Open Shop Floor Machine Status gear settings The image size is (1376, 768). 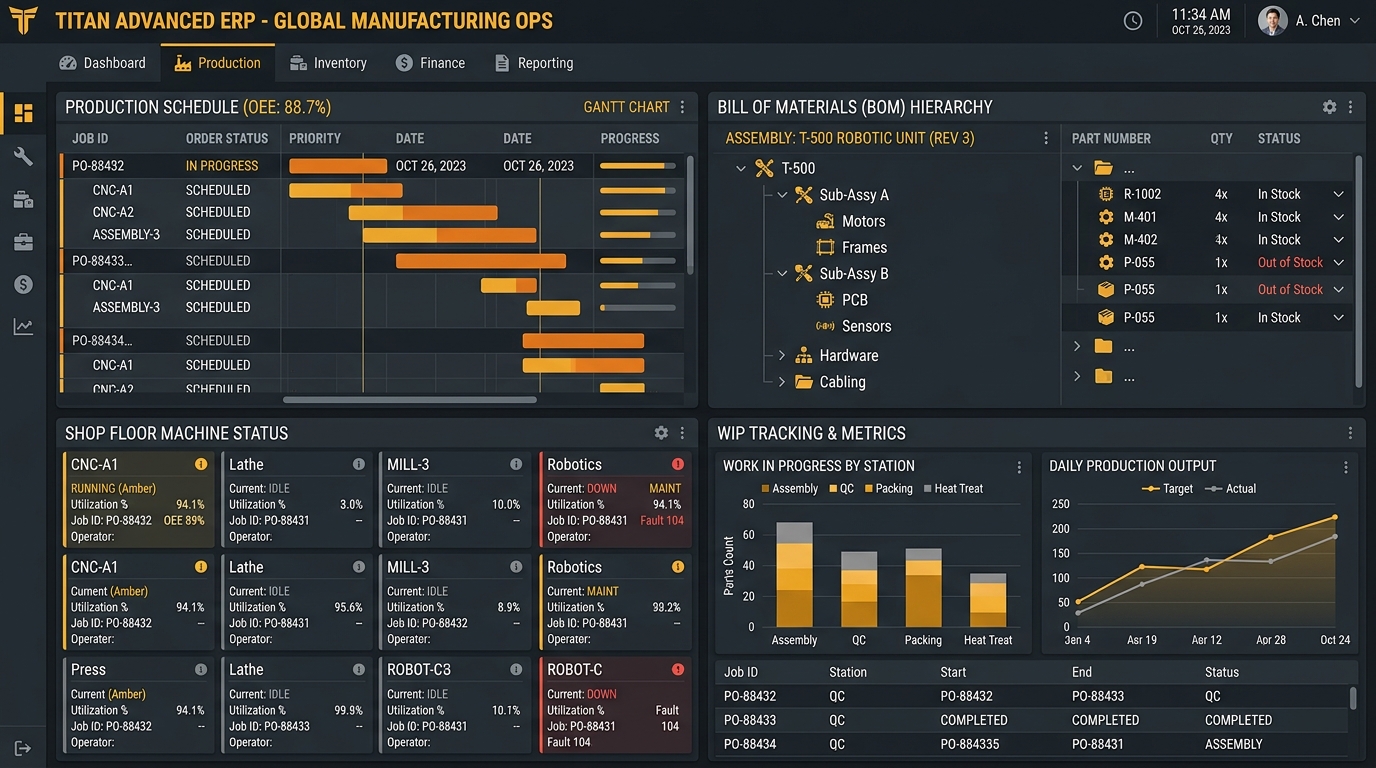tap(661, 433)
